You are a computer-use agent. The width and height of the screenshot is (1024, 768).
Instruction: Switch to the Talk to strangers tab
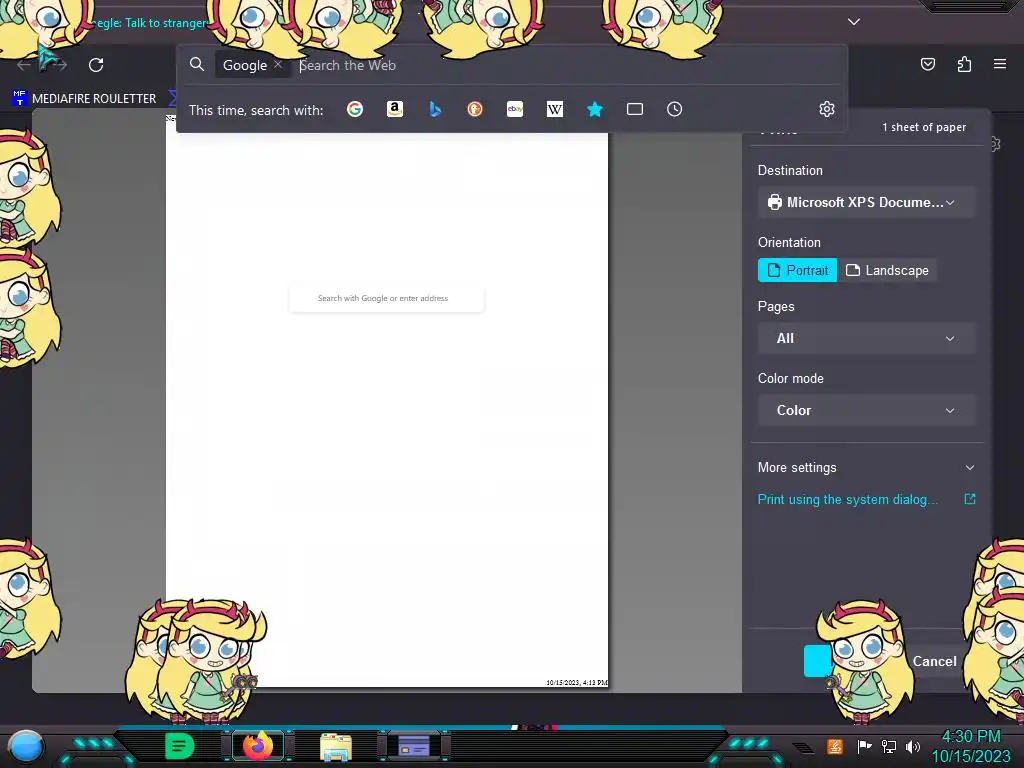(x=149, y=23)
